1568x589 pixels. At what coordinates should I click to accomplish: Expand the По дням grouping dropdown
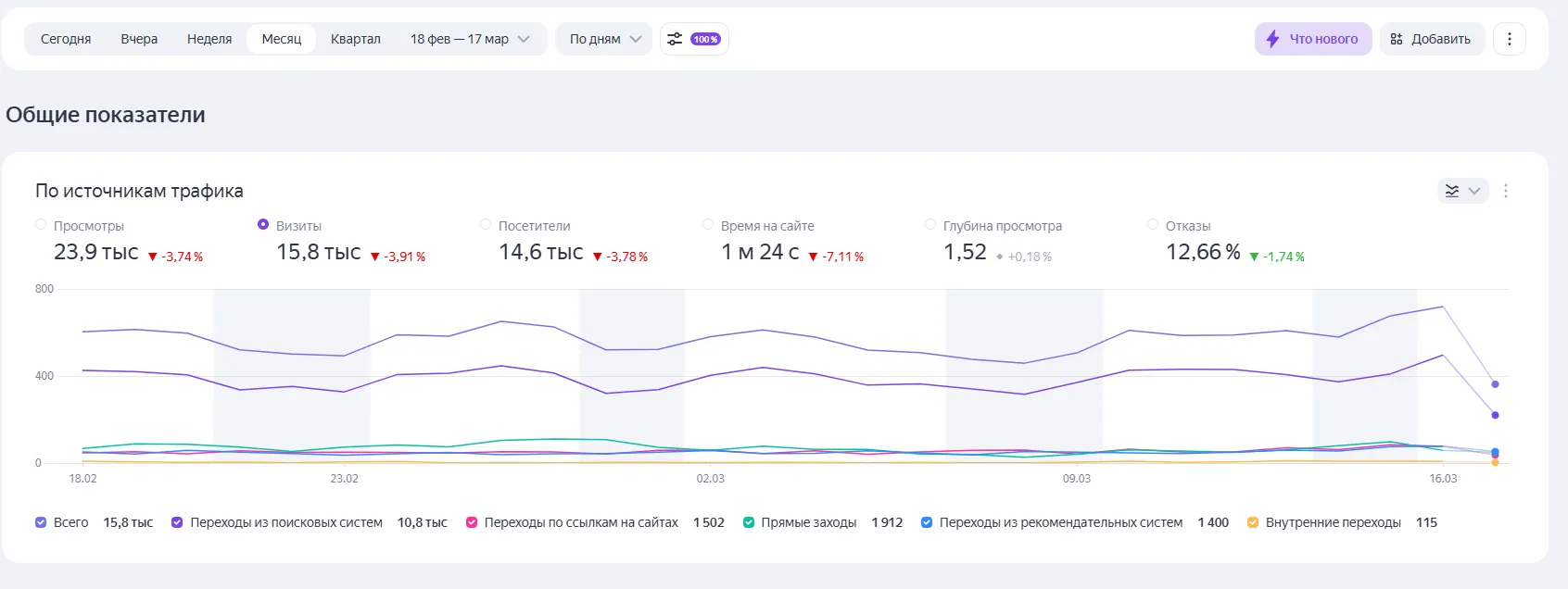(604, 39)
